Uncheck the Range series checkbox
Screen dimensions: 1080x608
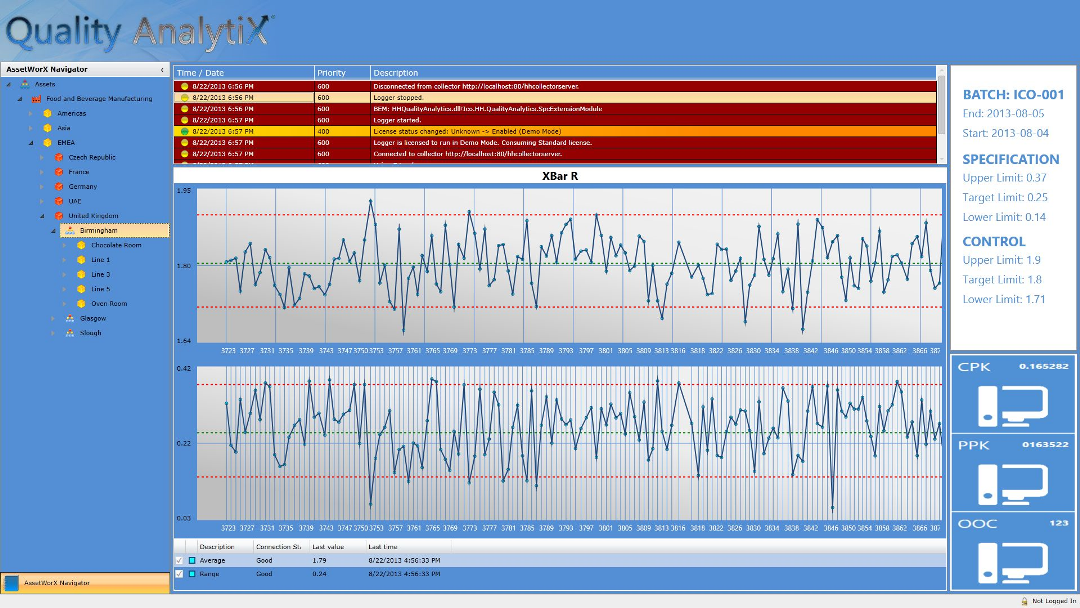(x=179, y=575)
